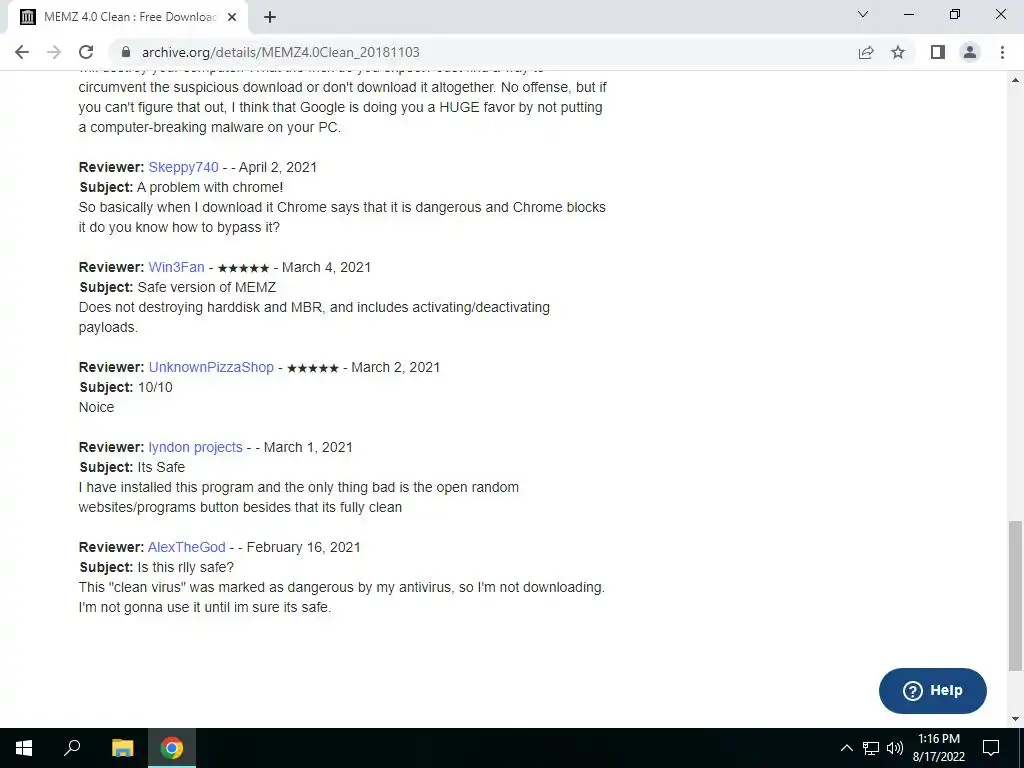Open reviewer lyndon projects' profile
Screen dimensions: 1024x768
pyautogui.click(x=195, y=447)
